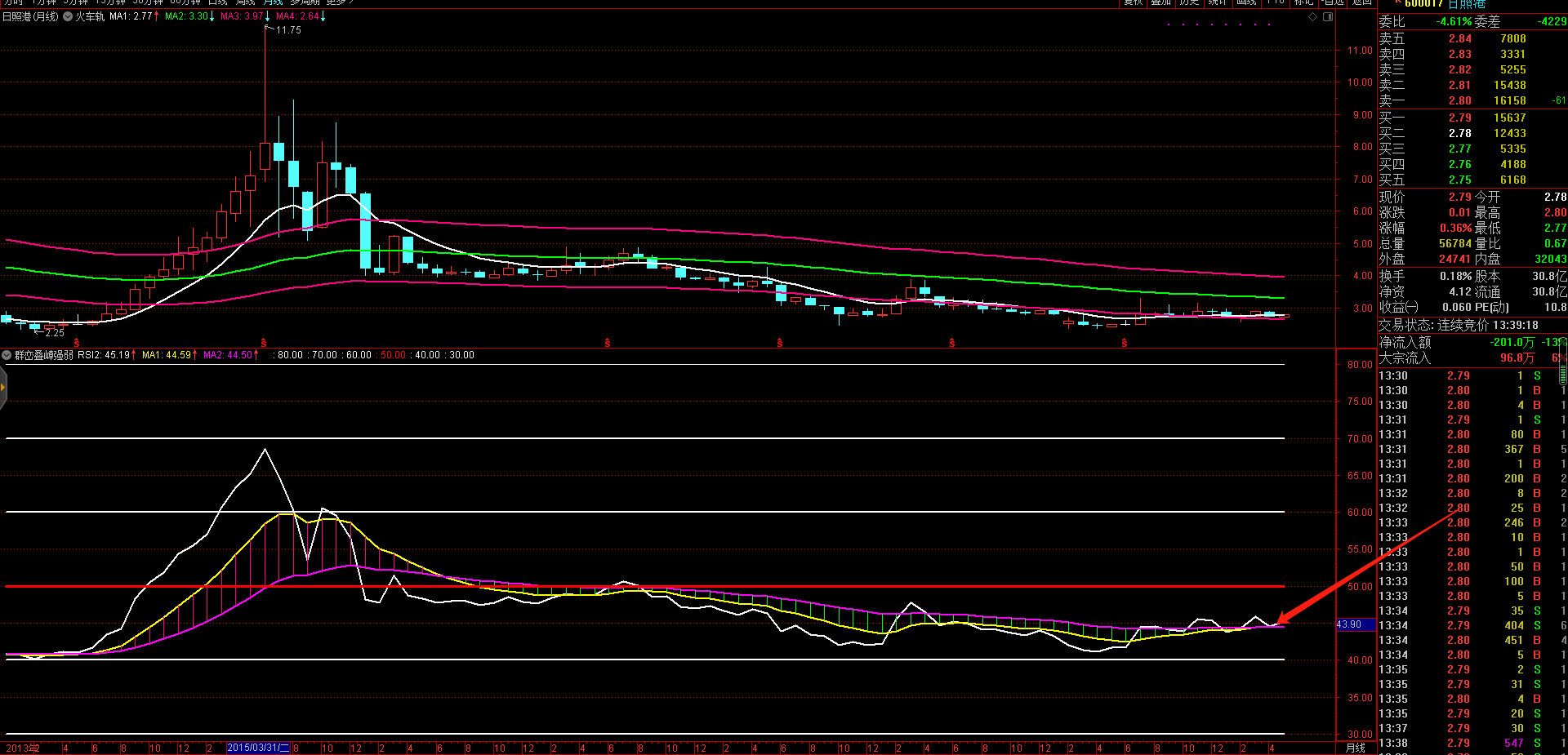This screenshot has height=755, width=1568.
Task: Click the MA4: 2.64 legend value
Action: pos(297,16)
